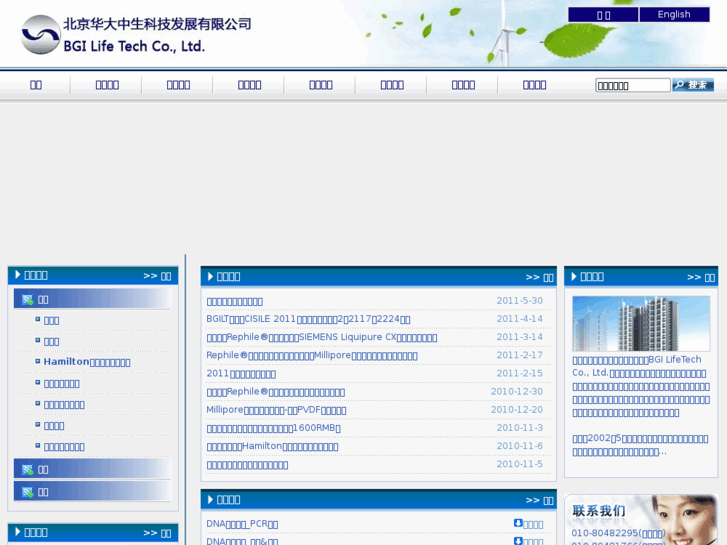The height and width of the screenshot is (545, 727).
Task: Click the BGI Life Tech swirl logo
Action: point(41,34)
